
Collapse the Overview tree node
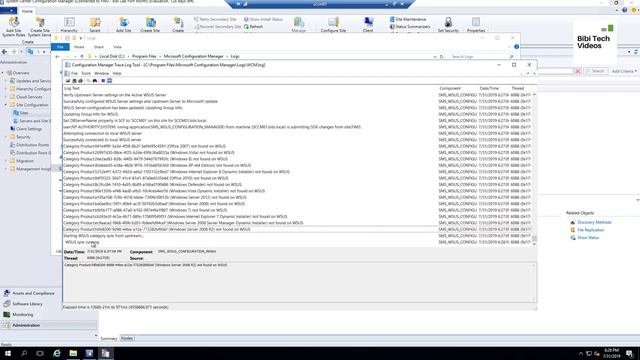[3, 73]
